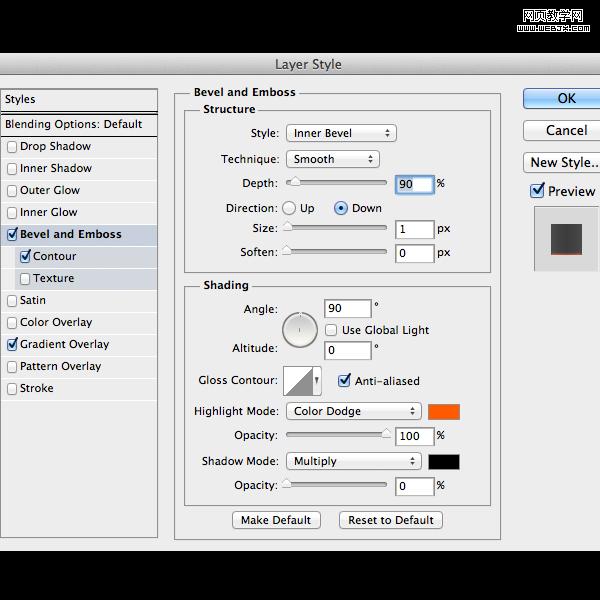Open the Shadow Mode dropdown showing Multiply
The width and height of the screenshot is (600, 600).
click(x=354, y=461)
